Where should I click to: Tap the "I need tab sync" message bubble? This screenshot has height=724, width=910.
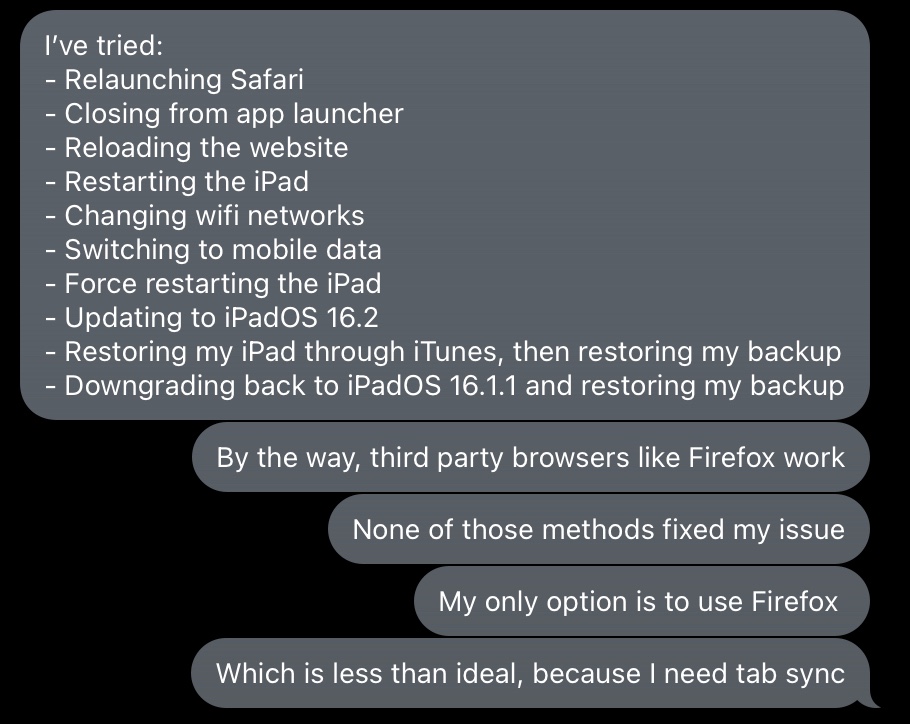click(530, 673)
